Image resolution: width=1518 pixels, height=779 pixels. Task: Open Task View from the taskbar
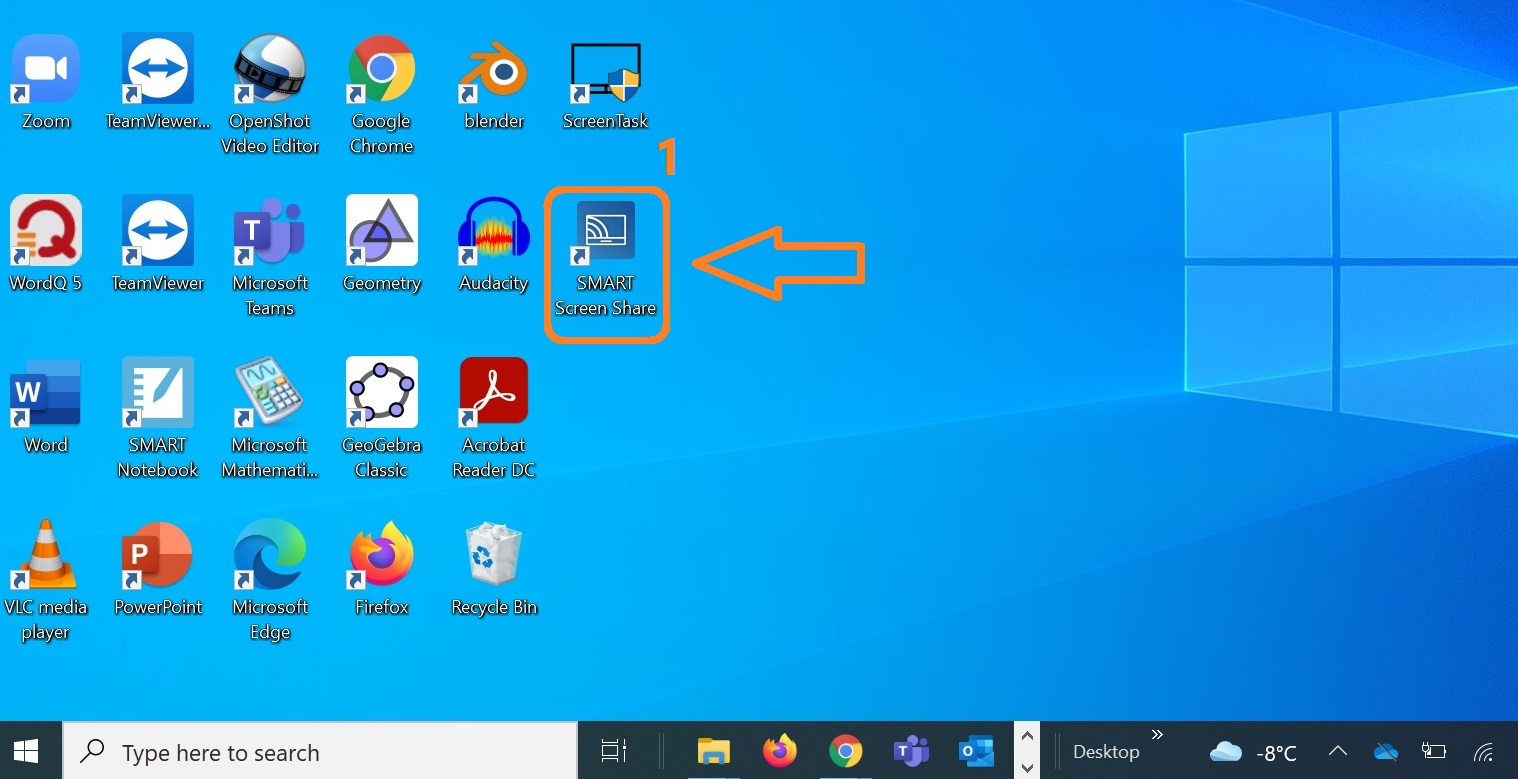click(613, 751)
